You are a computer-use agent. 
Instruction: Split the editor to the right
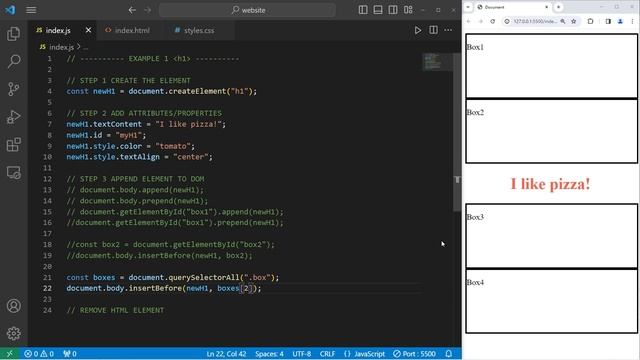(x=433, y=30)
